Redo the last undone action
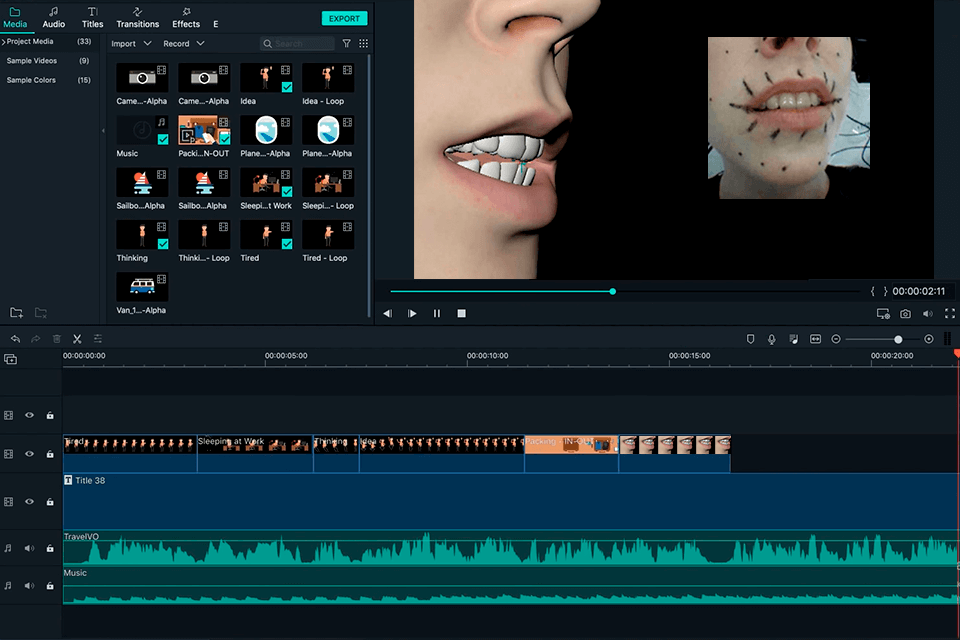The width and height of the screenshot is (960, 640). (35, 338)
